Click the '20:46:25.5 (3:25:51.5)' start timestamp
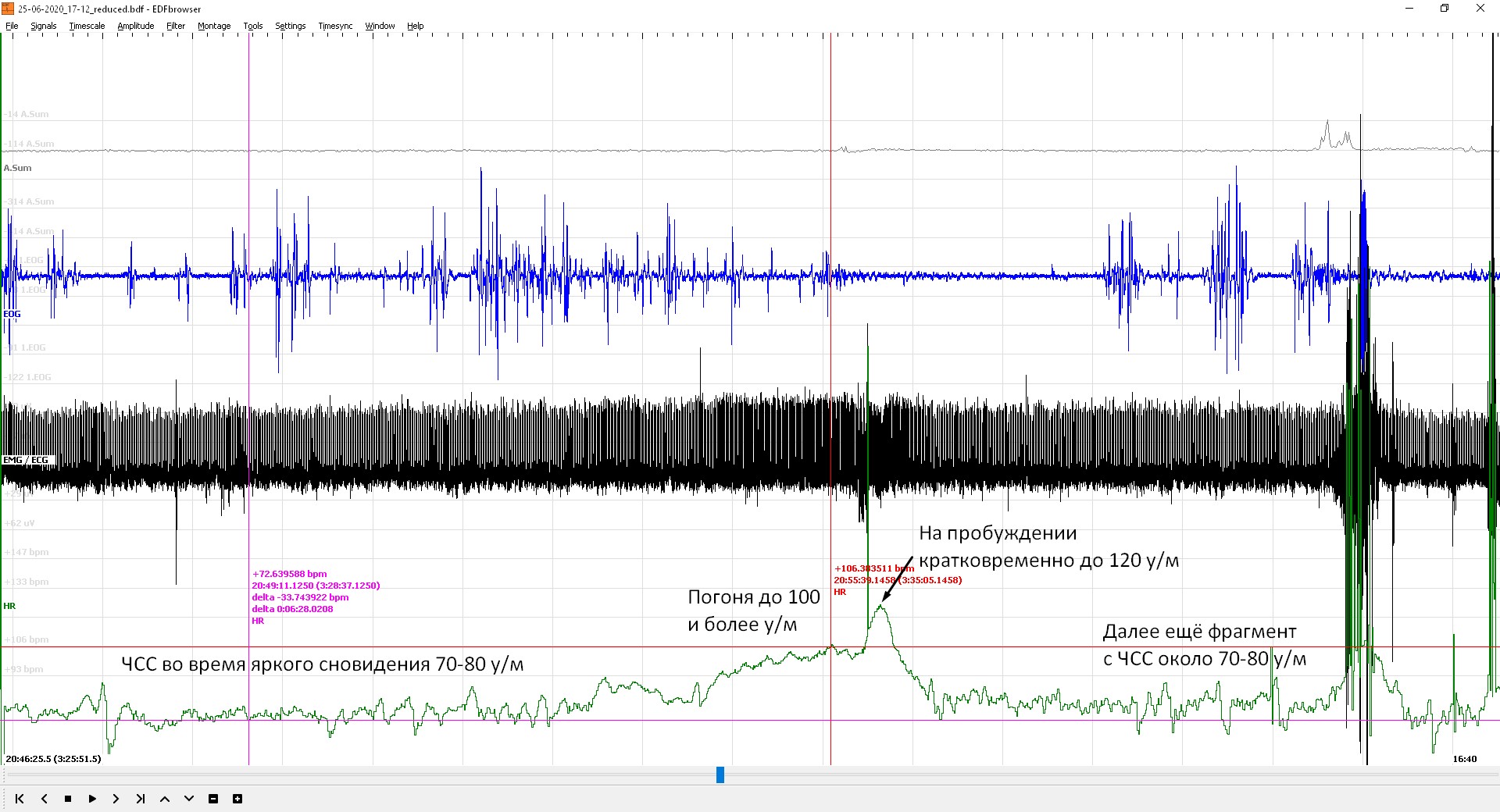The height and width of the screenshot is (812, 1500). coord(53,759)
